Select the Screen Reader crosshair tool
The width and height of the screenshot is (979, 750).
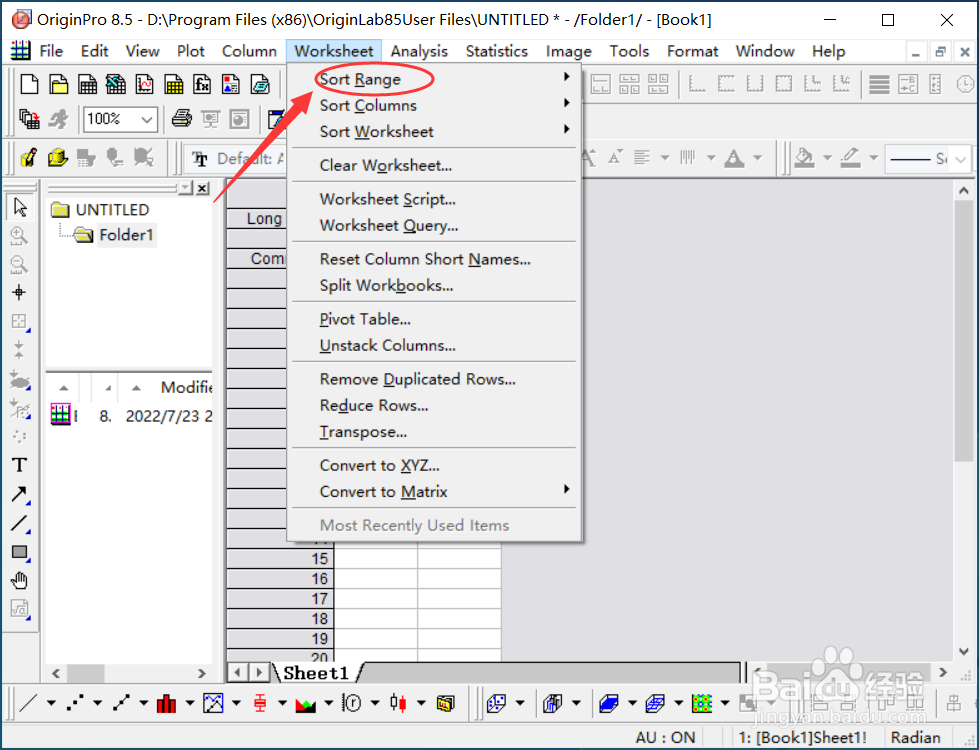click(19, 293)
